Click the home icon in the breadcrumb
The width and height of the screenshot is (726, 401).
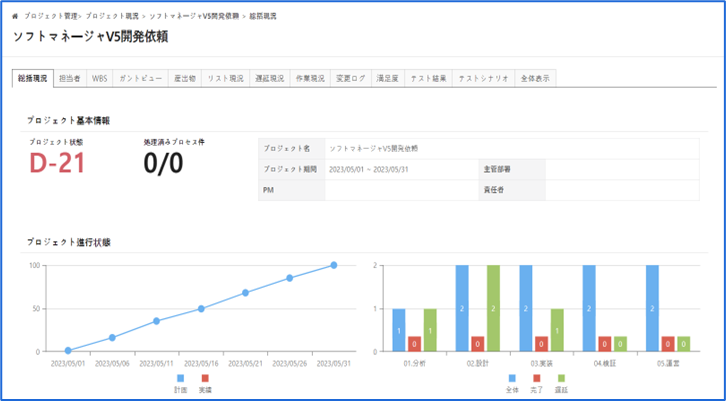pyautogui.click(x=15, y=17)
